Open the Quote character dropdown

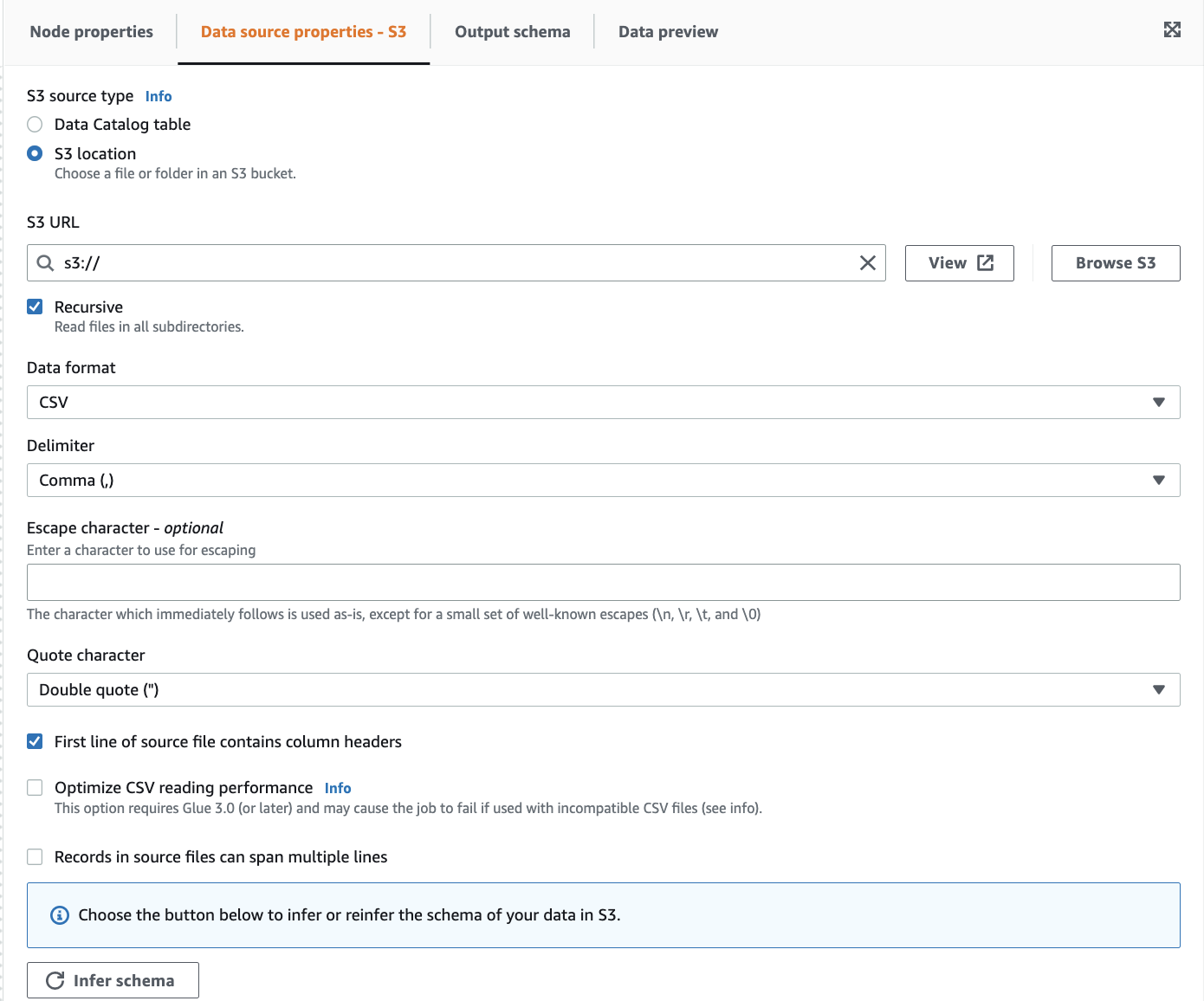[603, 690]
